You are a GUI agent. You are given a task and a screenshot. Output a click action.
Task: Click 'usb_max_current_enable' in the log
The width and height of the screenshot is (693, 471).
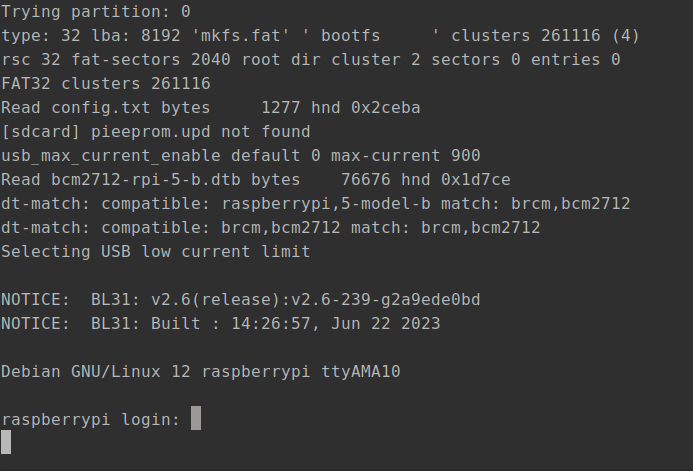tap(111, 156)
